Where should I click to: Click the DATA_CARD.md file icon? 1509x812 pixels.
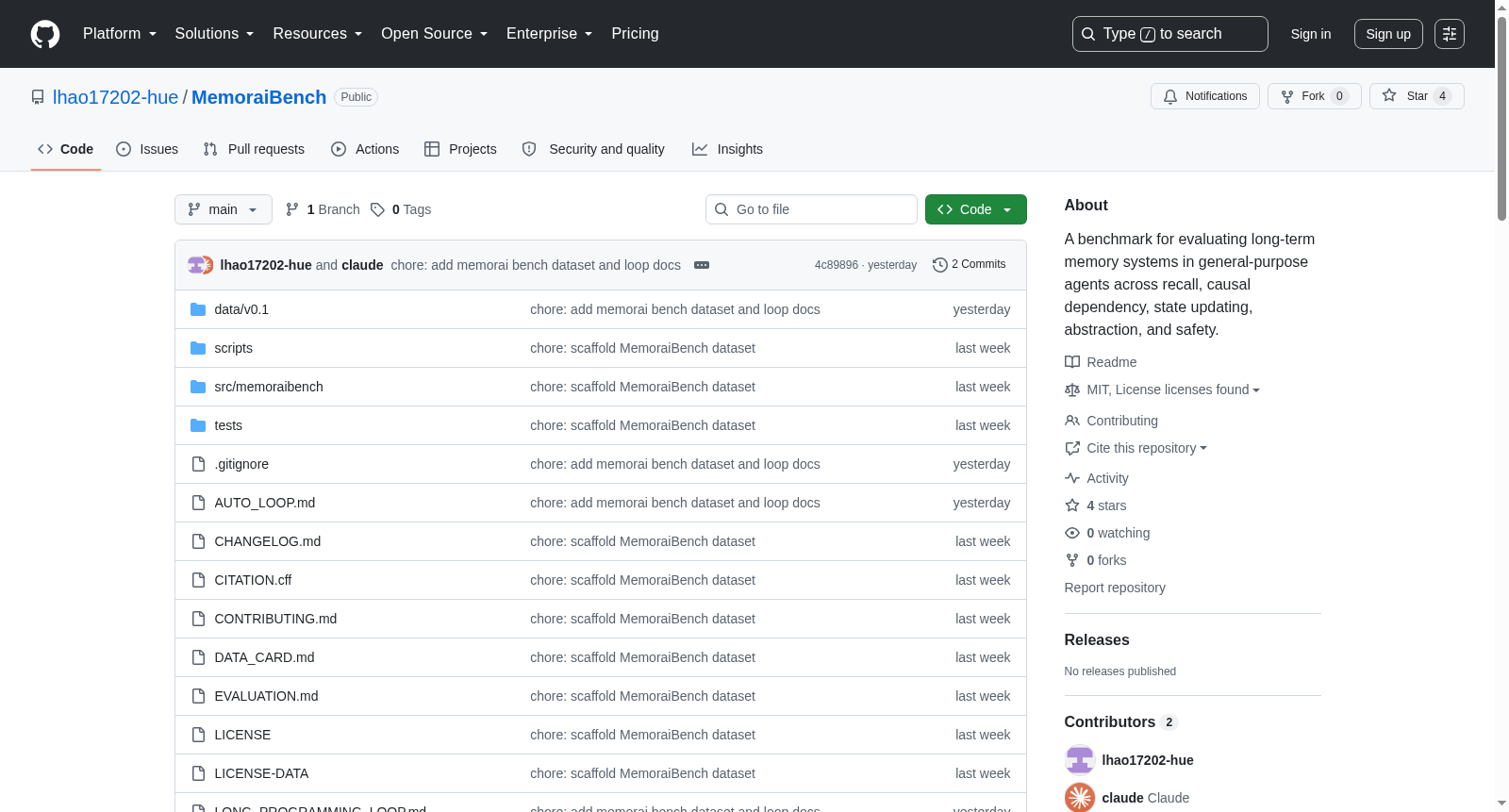[x=198, y=657]
